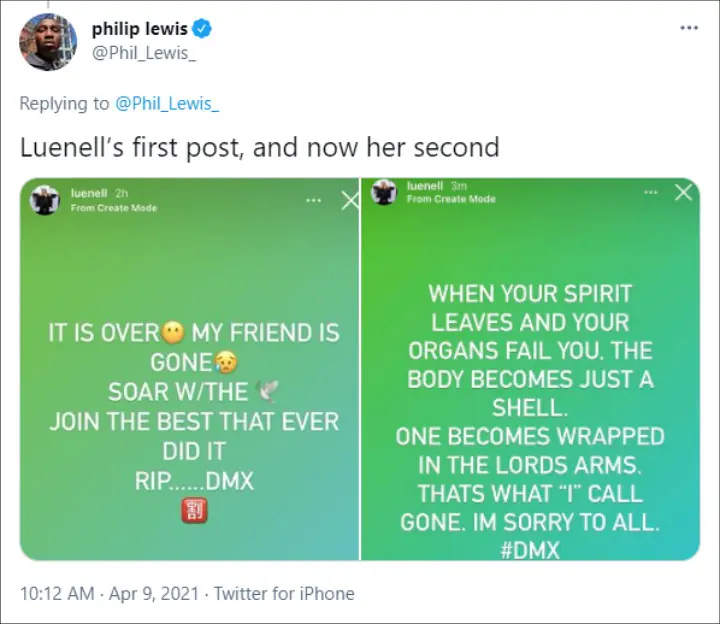
Task: Click the red square emoji below RIP DMX
Action: (x=193, y=511)
